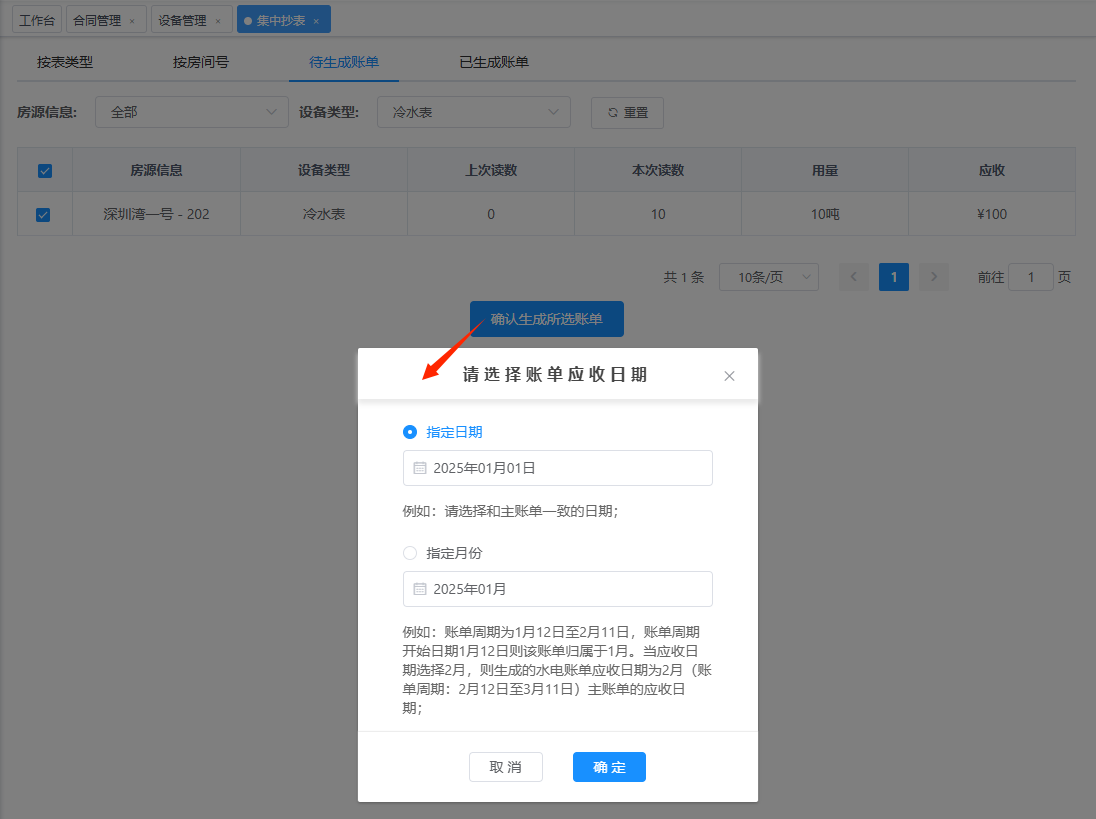Click the 确定 button in dialog
The height and width of the screenshot is (819, 1096).
click(609, 767)
